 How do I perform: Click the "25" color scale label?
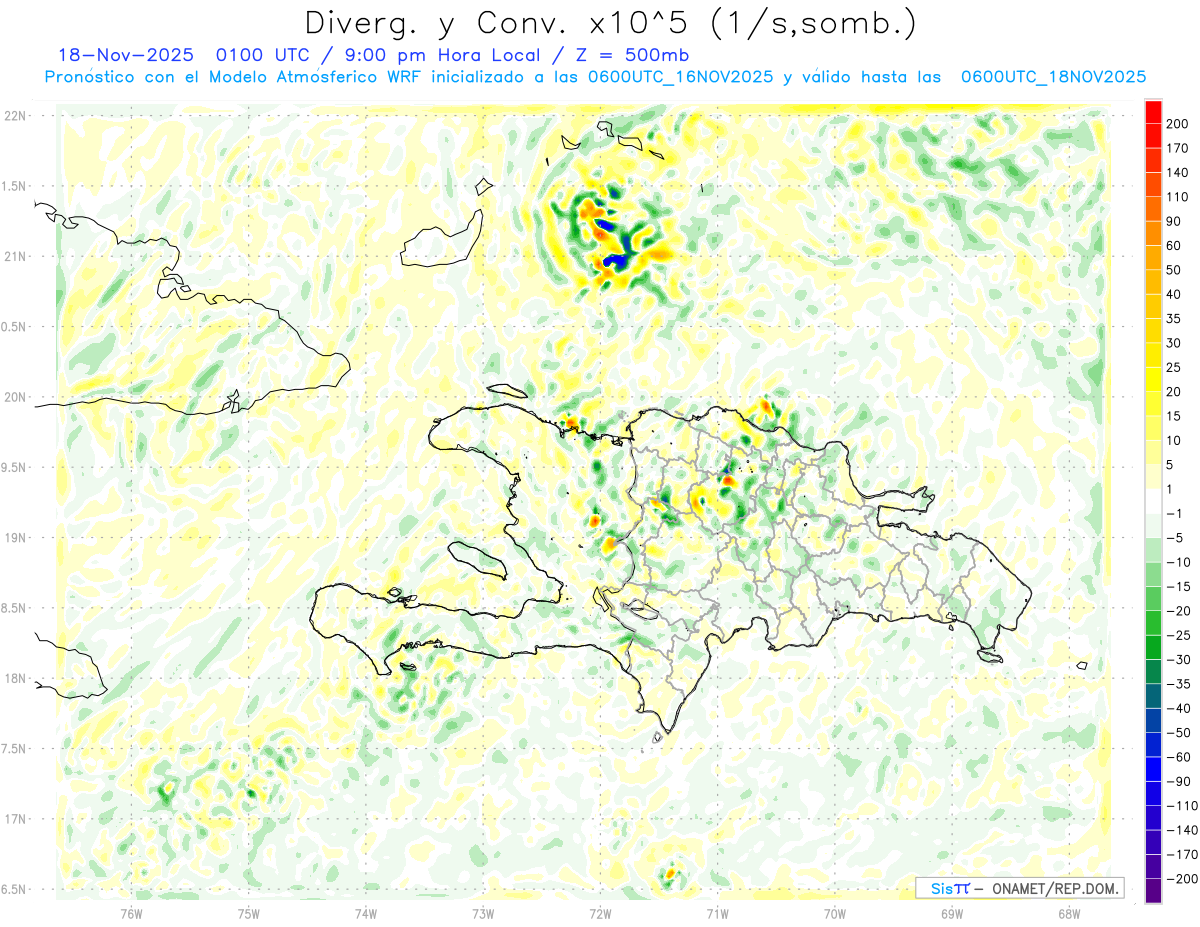1174,367
